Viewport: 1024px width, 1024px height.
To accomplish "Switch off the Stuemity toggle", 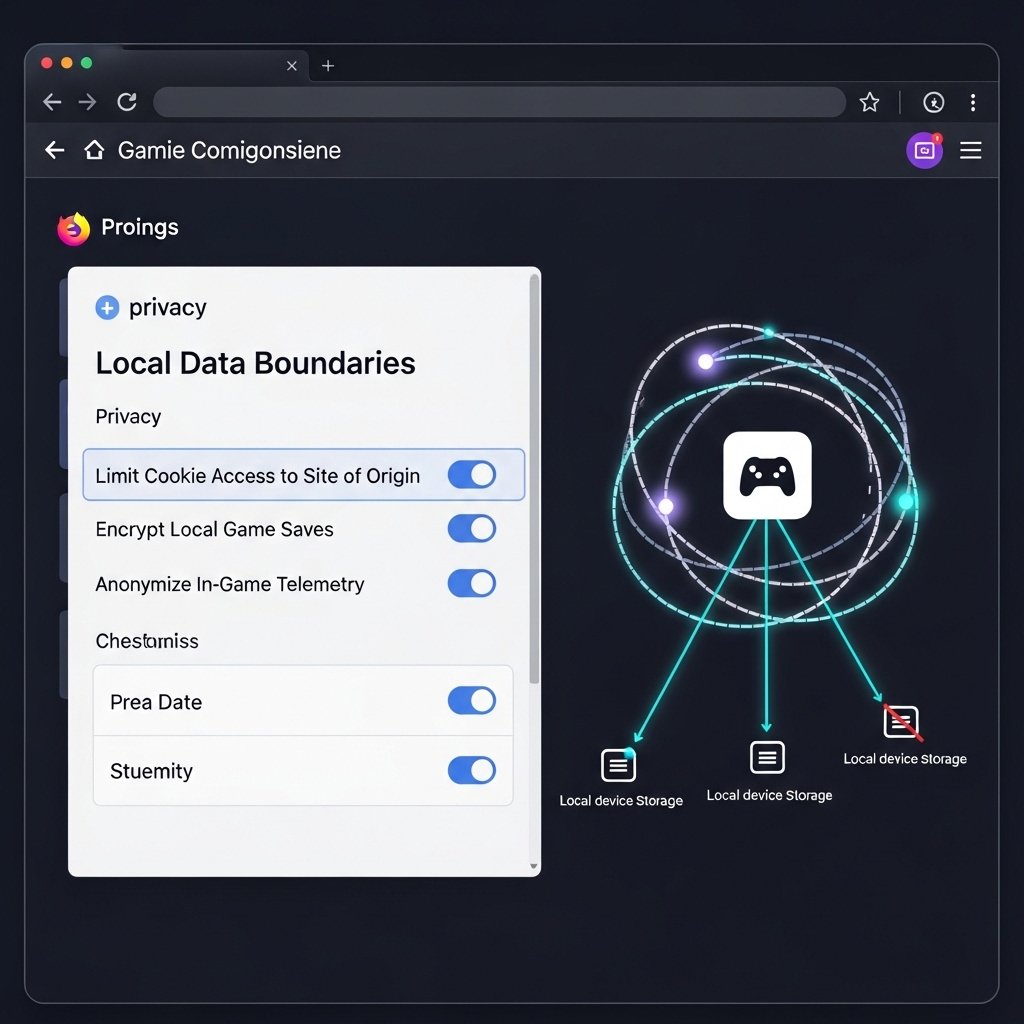I will [x=471, y=770].
